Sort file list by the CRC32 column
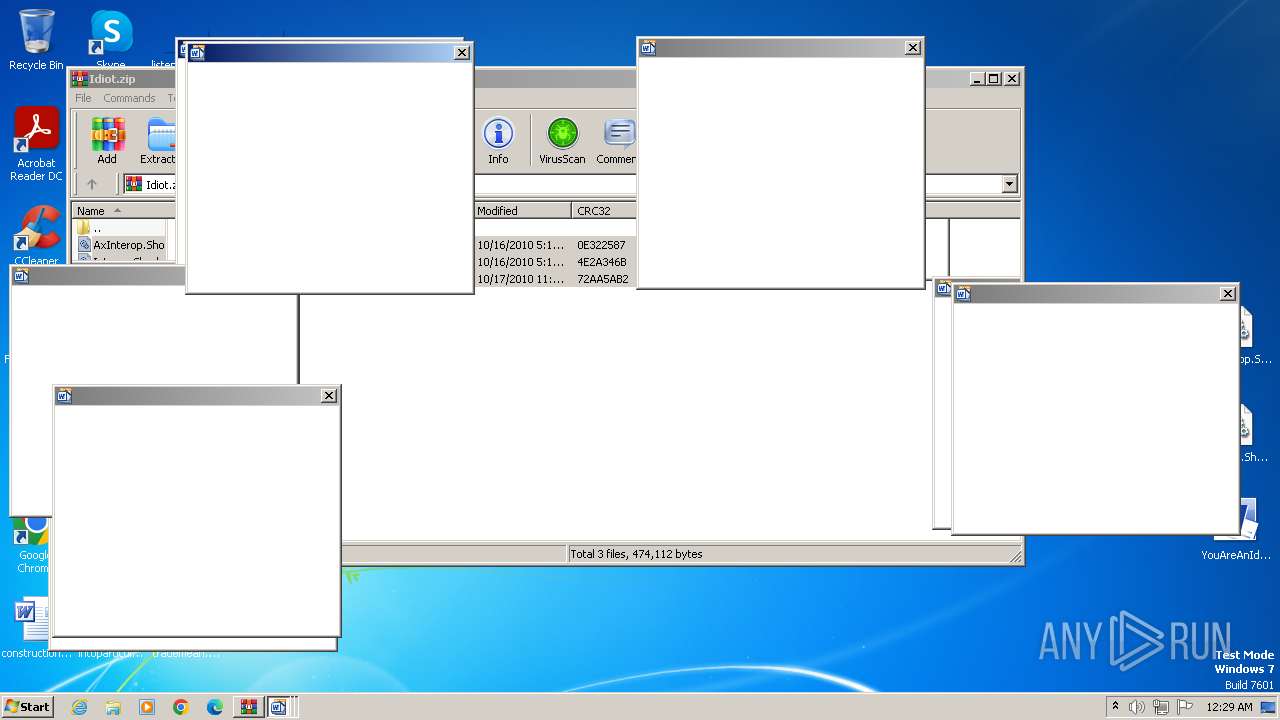This screenshot has height=720, width=1280. coord(604,211)
